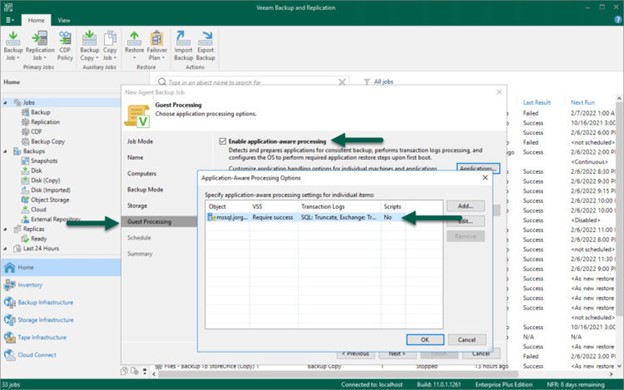This screenshot has height=390, width=624.
Task: Select Replication under Jobs in tree
Action: 45,122
